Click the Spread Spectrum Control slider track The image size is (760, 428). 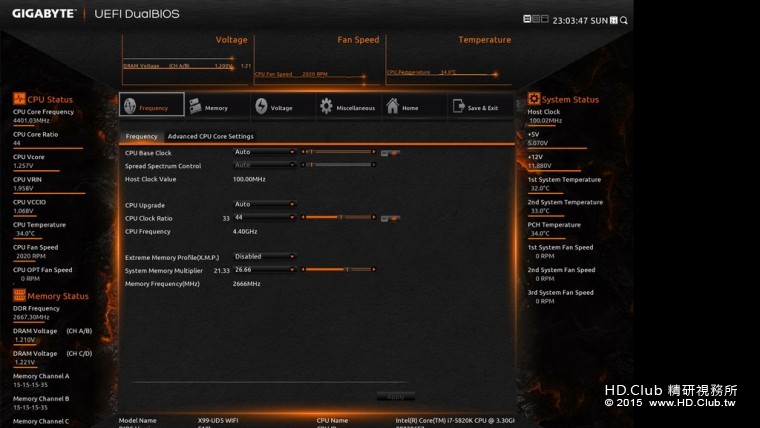[338, 165]
